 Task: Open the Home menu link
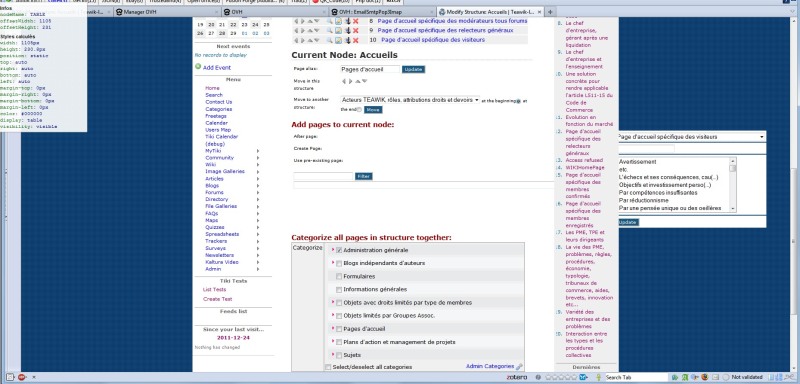212,88
